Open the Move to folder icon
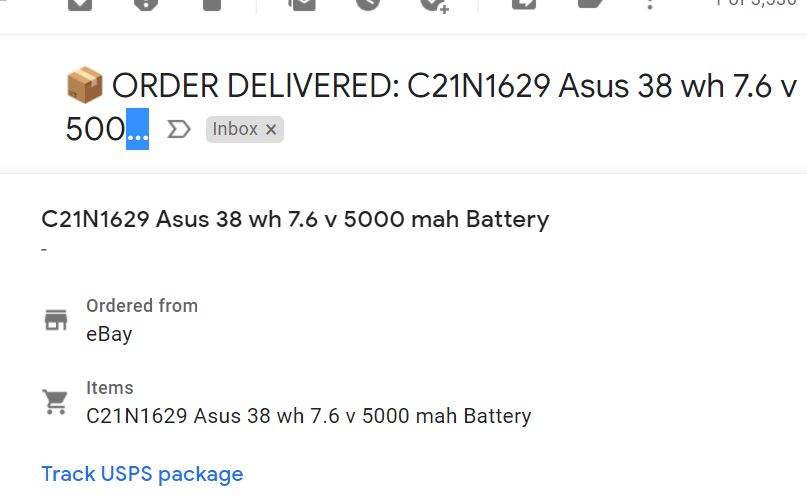Viewport: 807px width, 502px height. pos(524,4)
